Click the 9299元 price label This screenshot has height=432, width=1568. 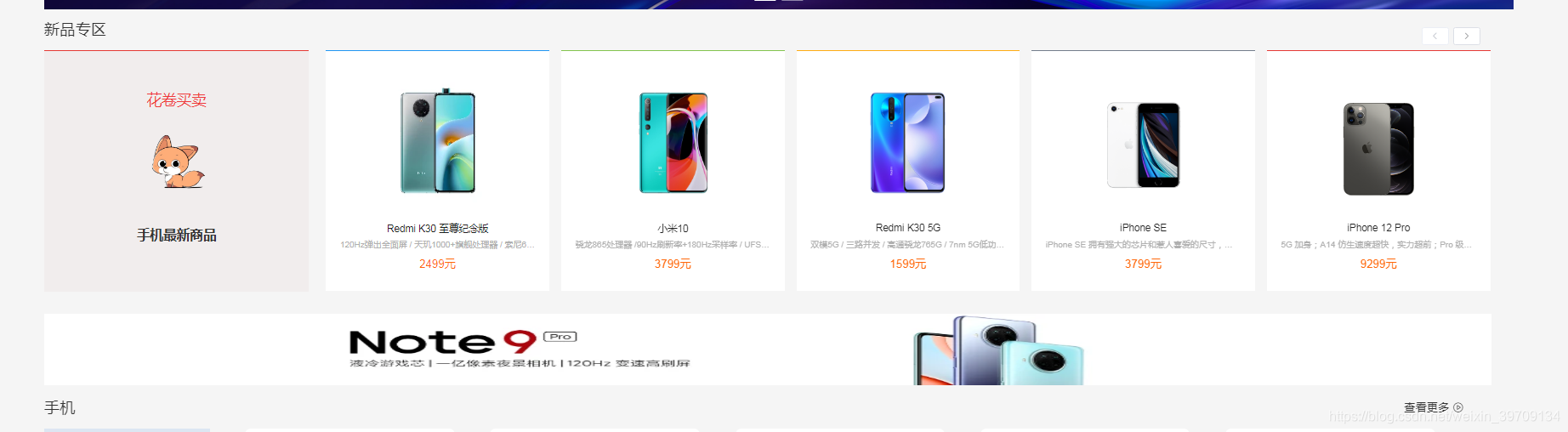[1378, 264]
